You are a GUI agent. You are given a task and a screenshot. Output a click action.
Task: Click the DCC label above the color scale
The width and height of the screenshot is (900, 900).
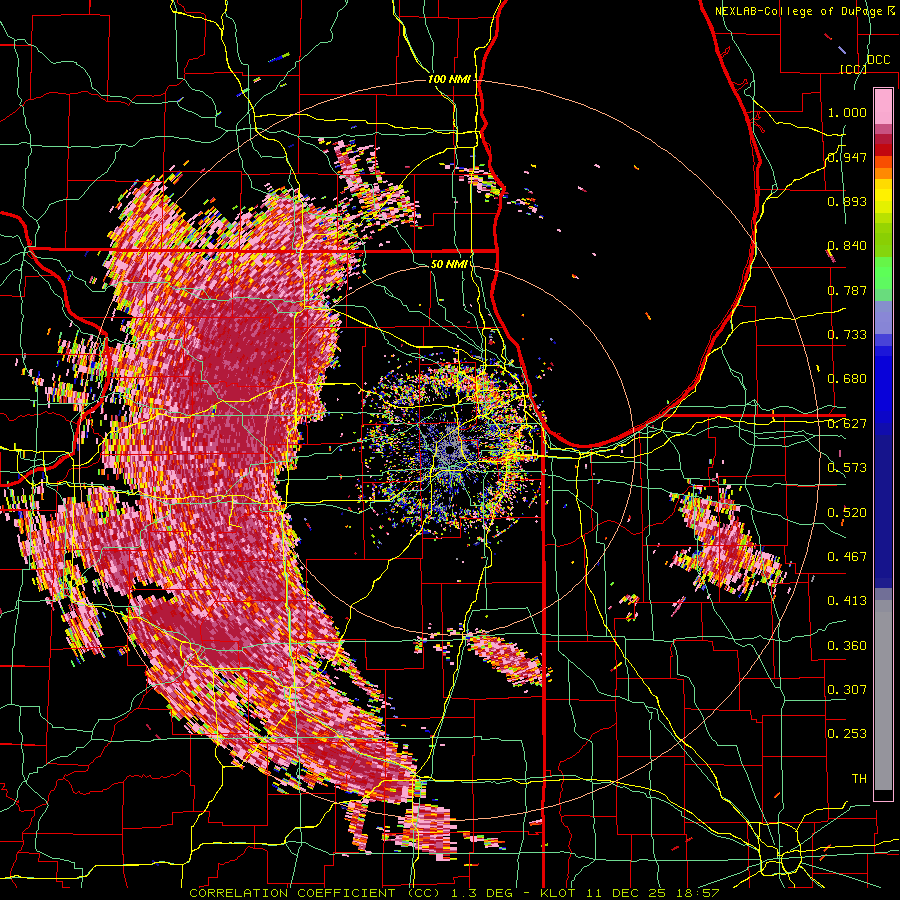coord(878,60)
